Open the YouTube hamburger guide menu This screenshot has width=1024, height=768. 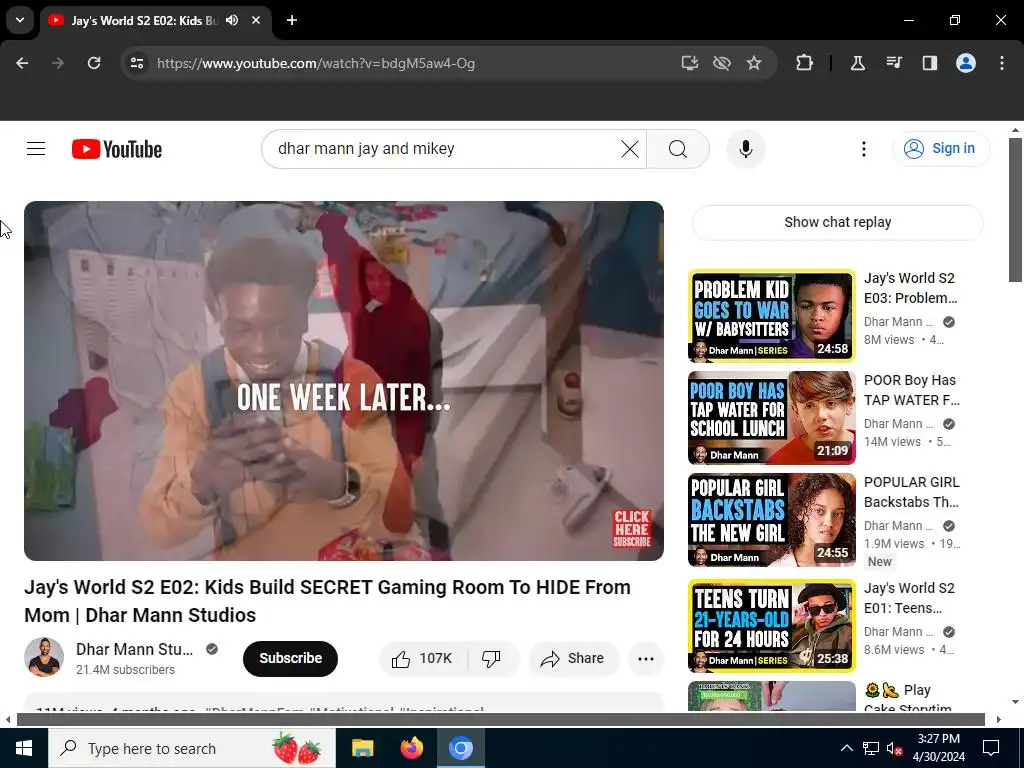coord(36,149)
